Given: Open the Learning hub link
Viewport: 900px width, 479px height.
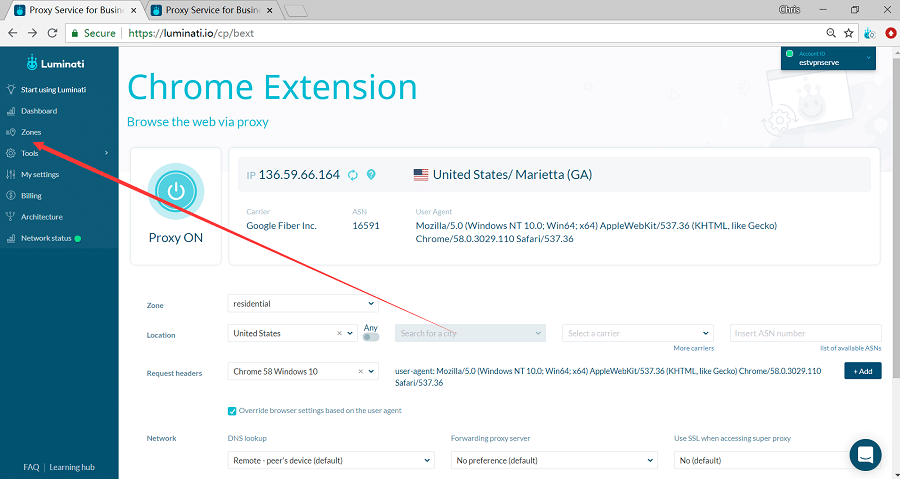Looking at the screenshot, I should (x=72, y=467).
